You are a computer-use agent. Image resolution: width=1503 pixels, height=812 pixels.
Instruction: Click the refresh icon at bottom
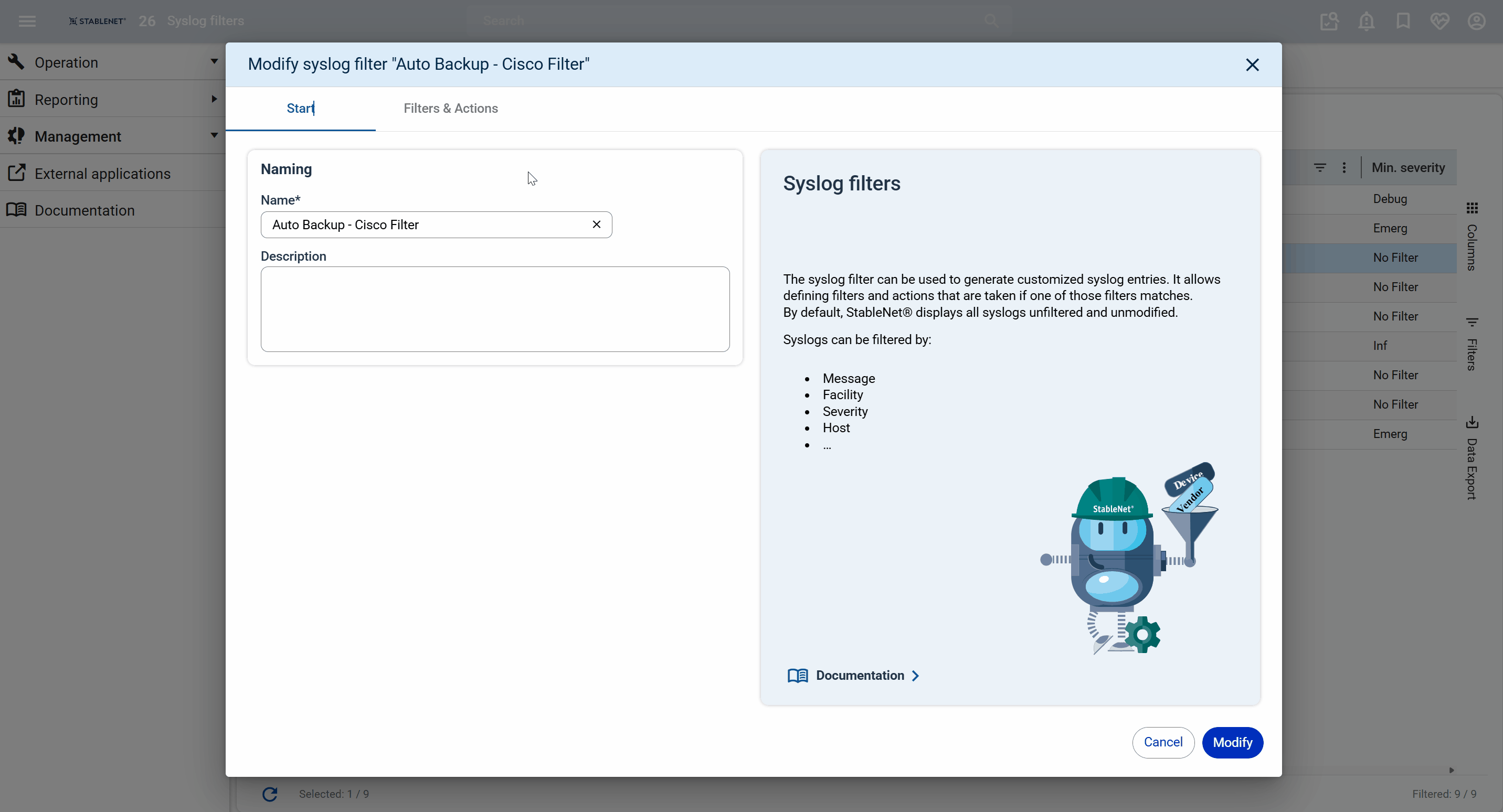[270, 794]
